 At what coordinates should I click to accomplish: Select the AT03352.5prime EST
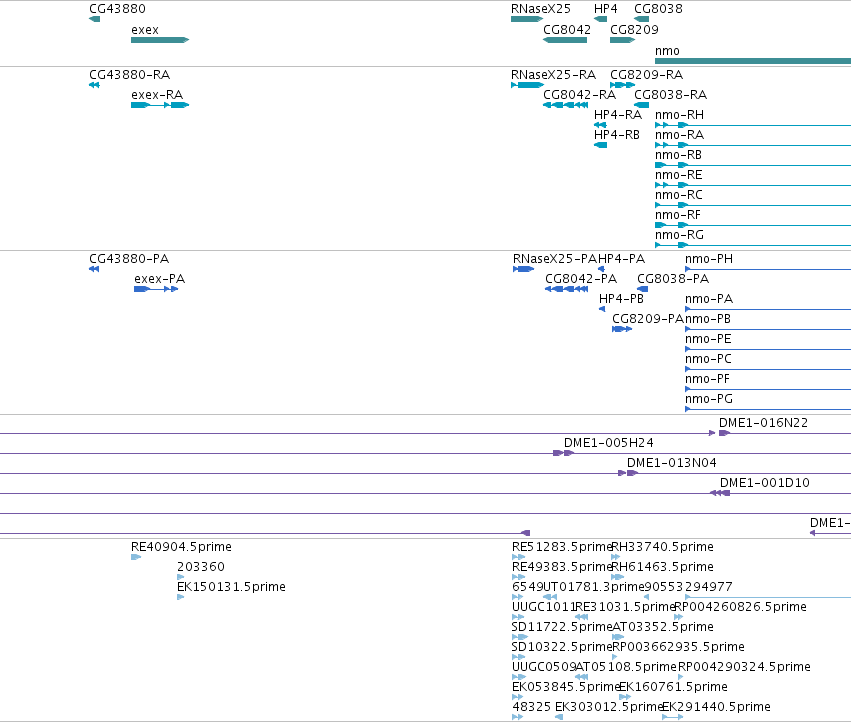pos(618,637)
